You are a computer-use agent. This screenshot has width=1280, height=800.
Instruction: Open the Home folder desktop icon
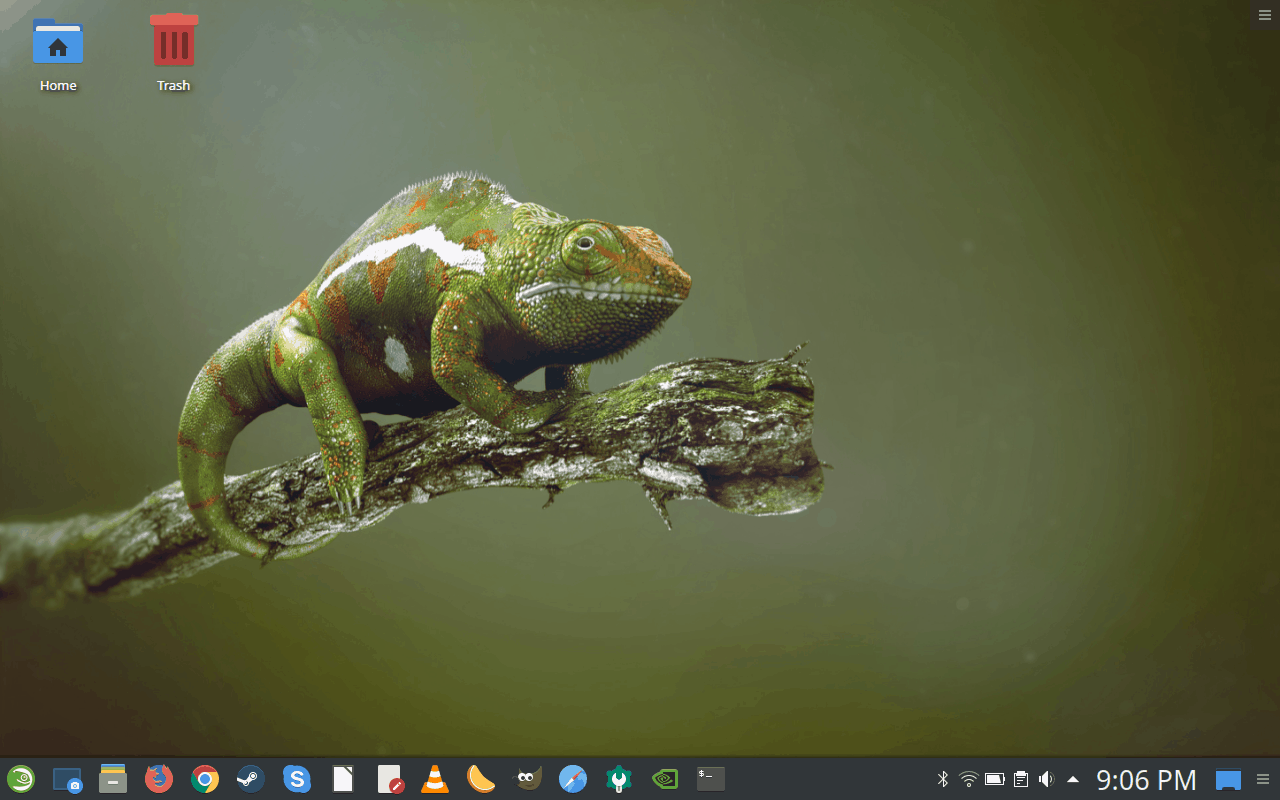(58, 42)
